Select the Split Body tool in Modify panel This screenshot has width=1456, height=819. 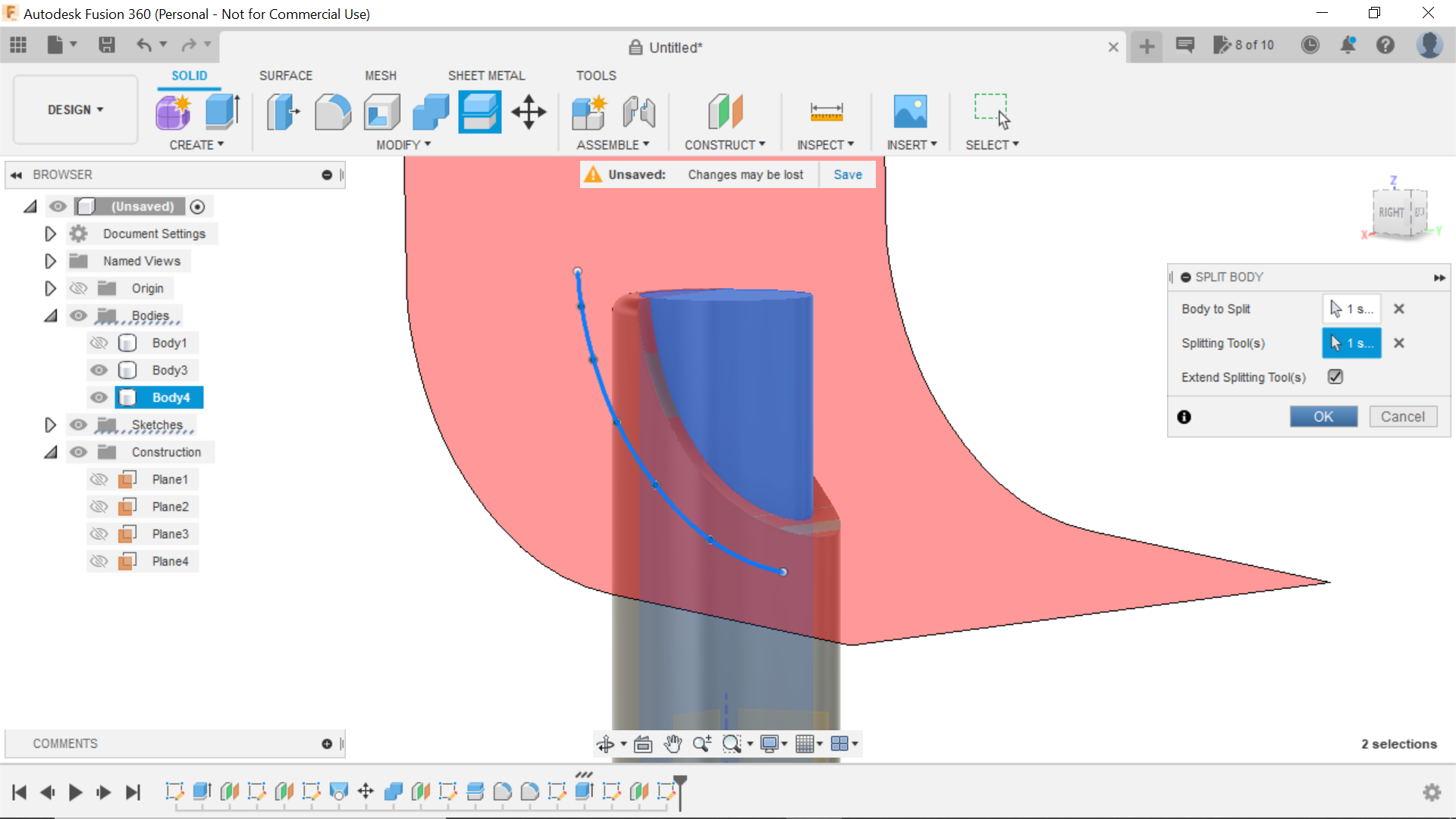pos(479,111)
